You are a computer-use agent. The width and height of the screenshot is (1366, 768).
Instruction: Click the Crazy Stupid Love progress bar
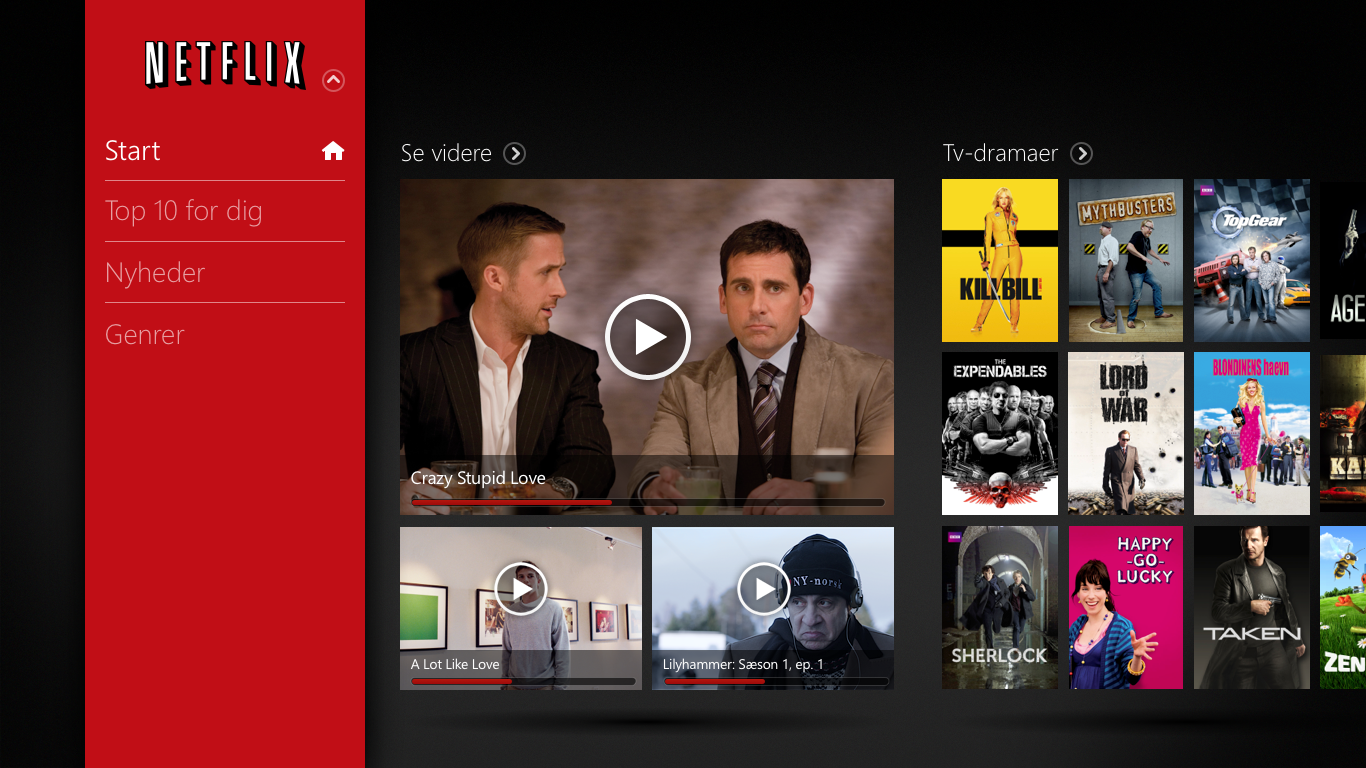point(648,502)
